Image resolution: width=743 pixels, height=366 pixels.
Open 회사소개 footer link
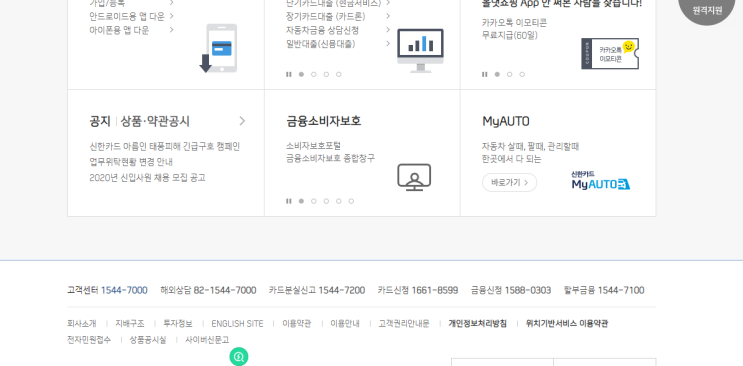pyautogui.click(x=82, y=324)
